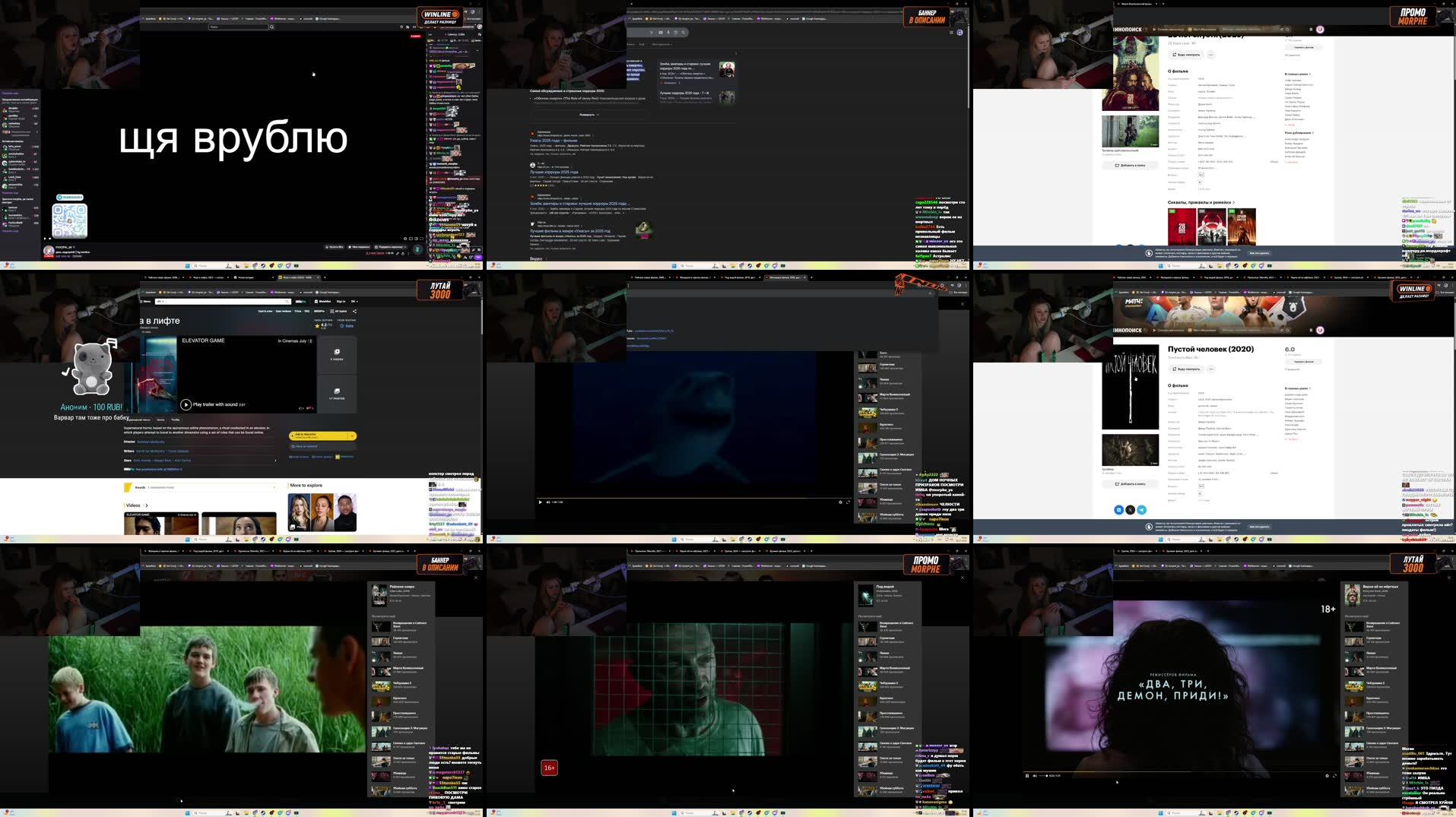The image size is (1456, 817).
Task: Toggle "Буду смотреть" on the Пустой человек page
Action: click(x=1186, y=369)
